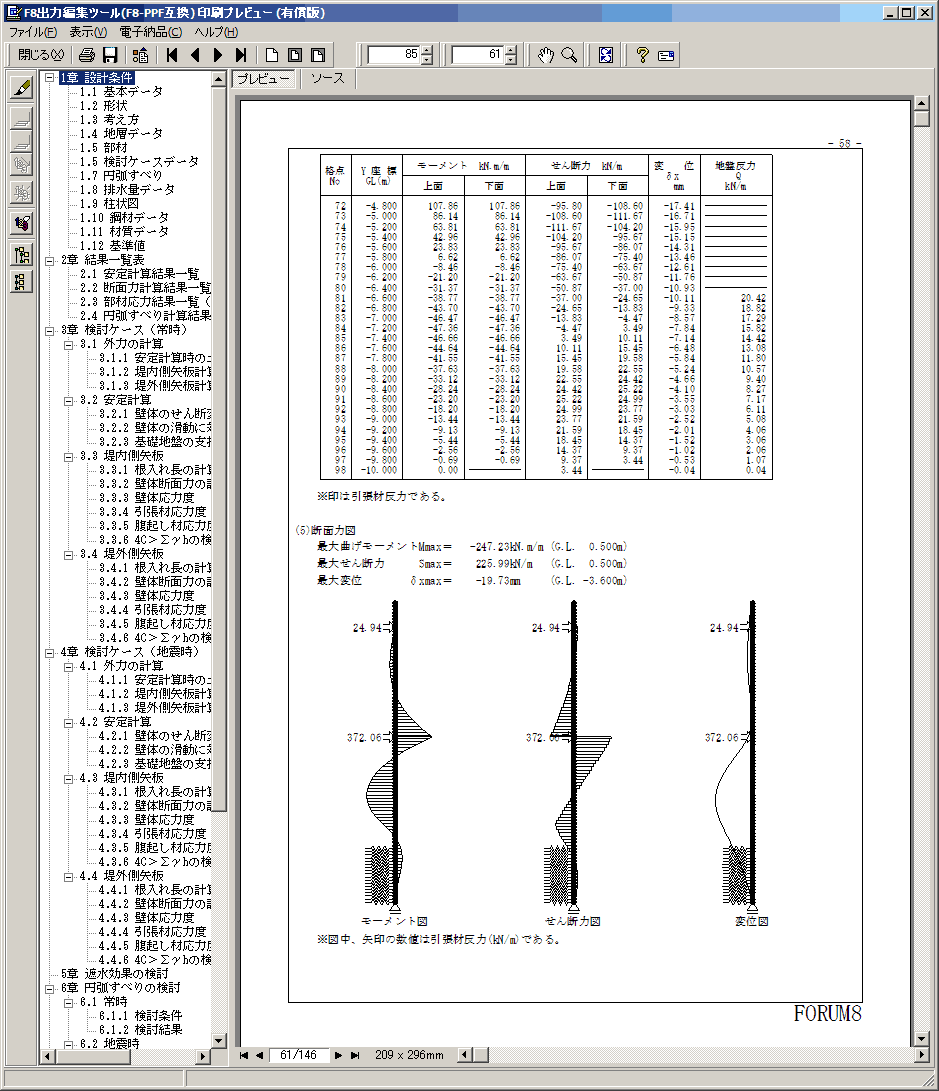This screenshot has height=1091, width=939.
Task: Open the ファイル(F) menu
Action: [33, 32]
